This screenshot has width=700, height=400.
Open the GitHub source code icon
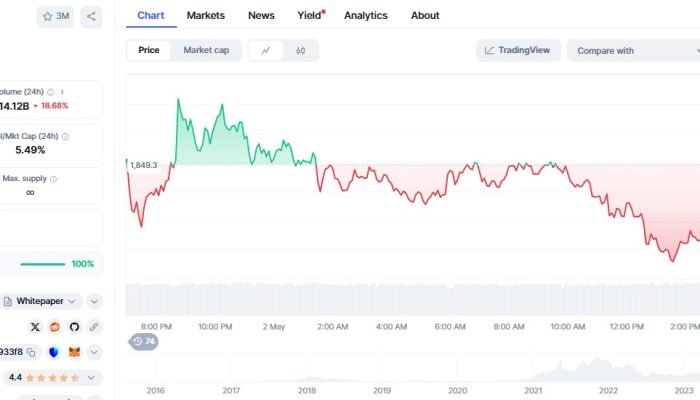[x=74, y=327]
